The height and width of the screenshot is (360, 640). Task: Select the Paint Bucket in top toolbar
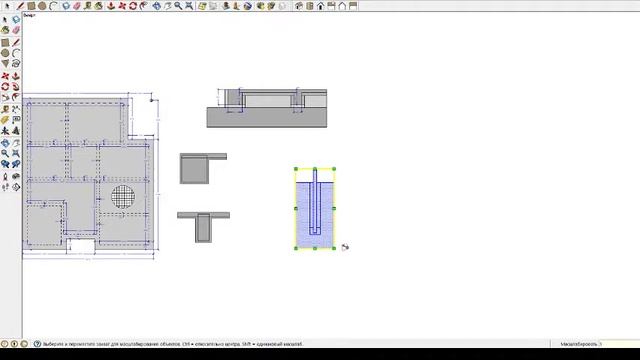98,6
